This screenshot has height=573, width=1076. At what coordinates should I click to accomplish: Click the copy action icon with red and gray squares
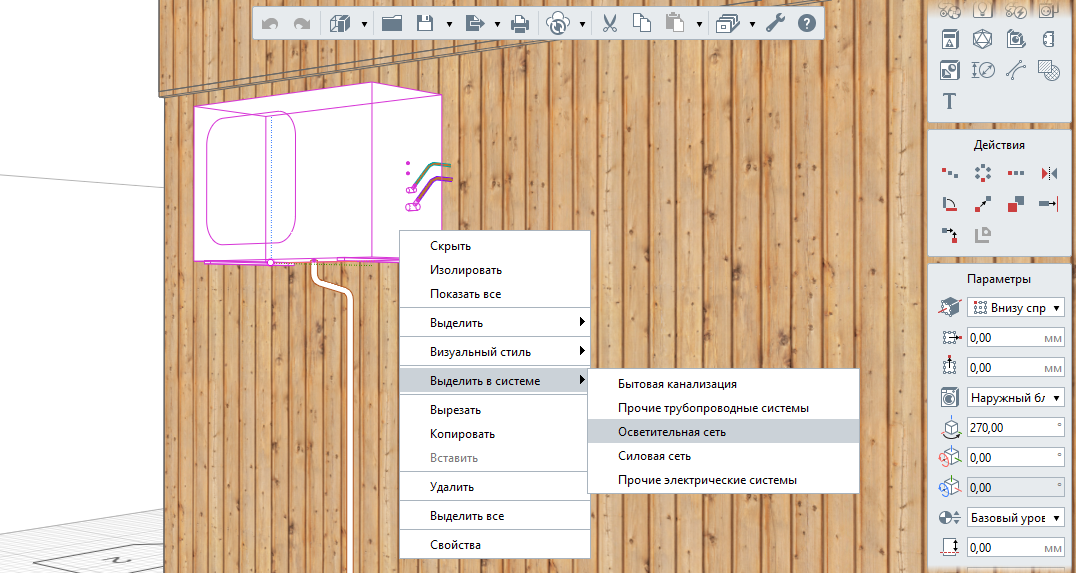(x=1016, y=204)
